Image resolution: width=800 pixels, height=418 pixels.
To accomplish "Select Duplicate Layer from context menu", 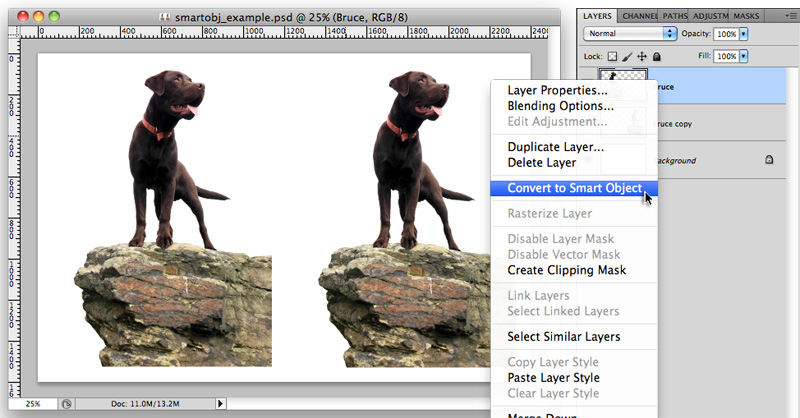I will tap(555, 147).
